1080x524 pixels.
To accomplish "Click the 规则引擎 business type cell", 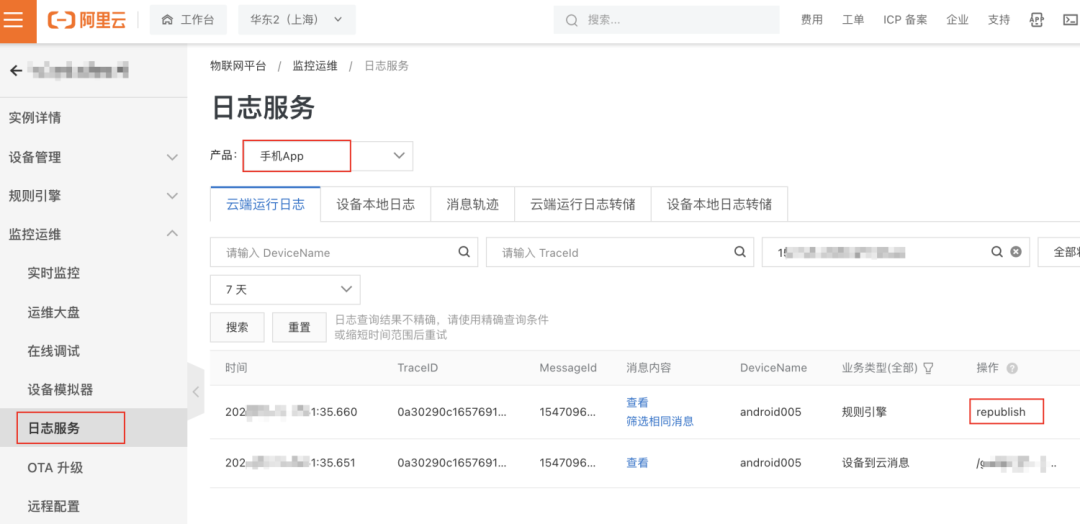I will coord(864,412).
